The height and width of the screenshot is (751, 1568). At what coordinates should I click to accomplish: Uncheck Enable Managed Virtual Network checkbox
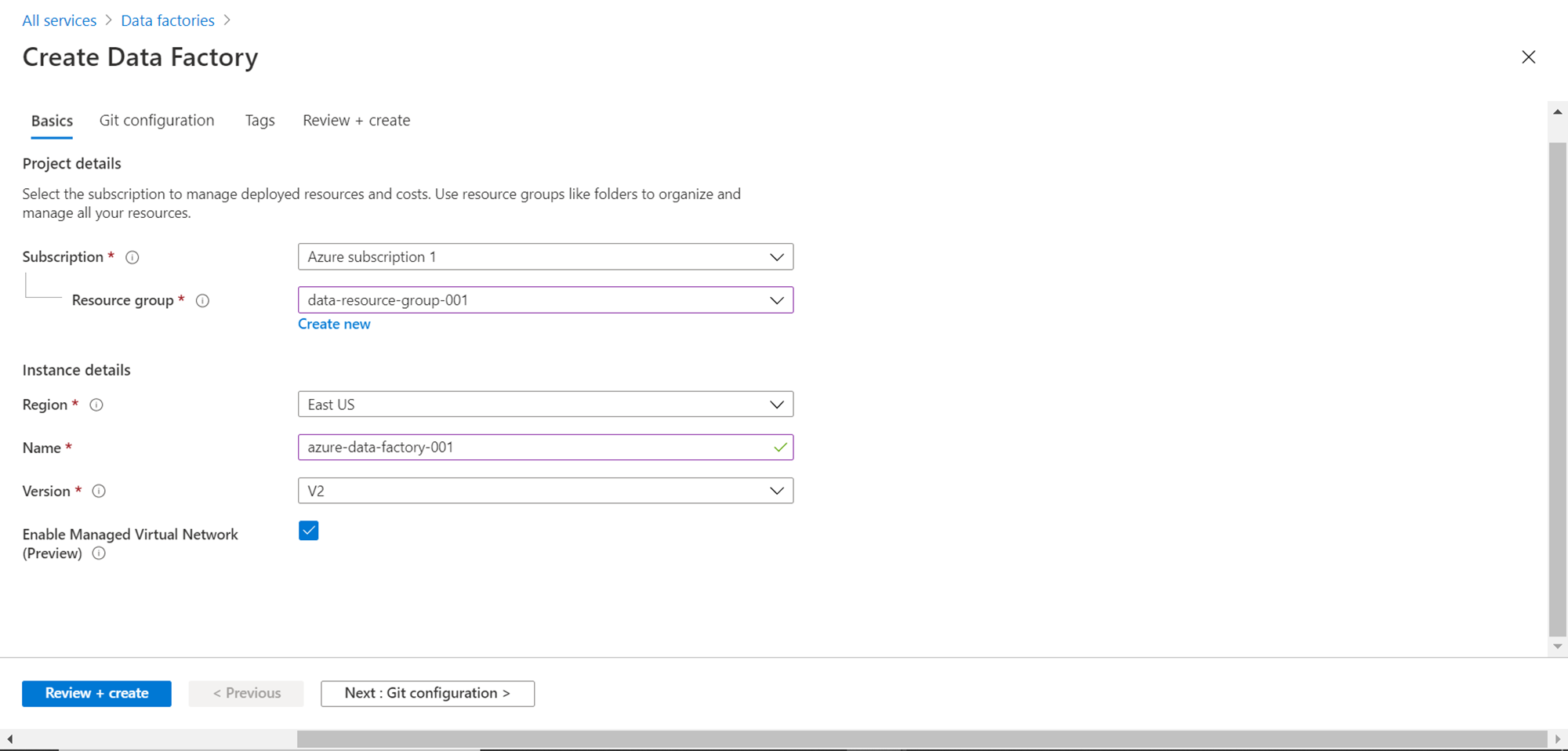(309, 531)
